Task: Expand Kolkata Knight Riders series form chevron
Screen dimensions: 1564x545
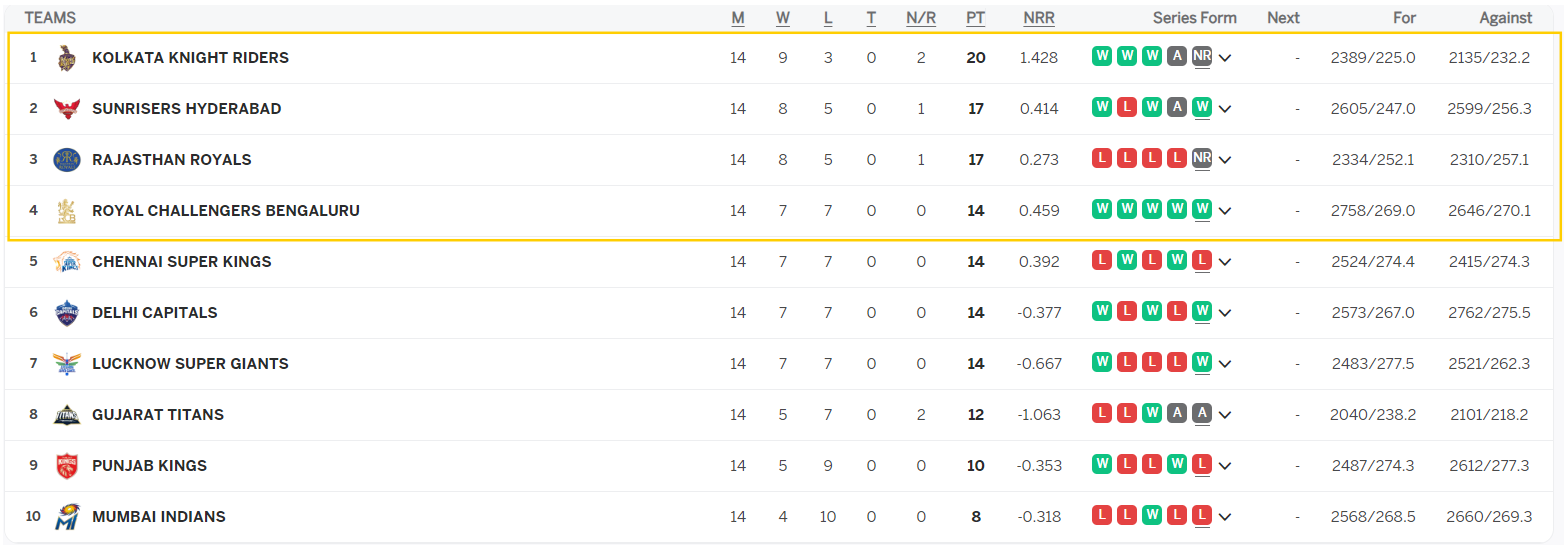Action: point(1225,58)
